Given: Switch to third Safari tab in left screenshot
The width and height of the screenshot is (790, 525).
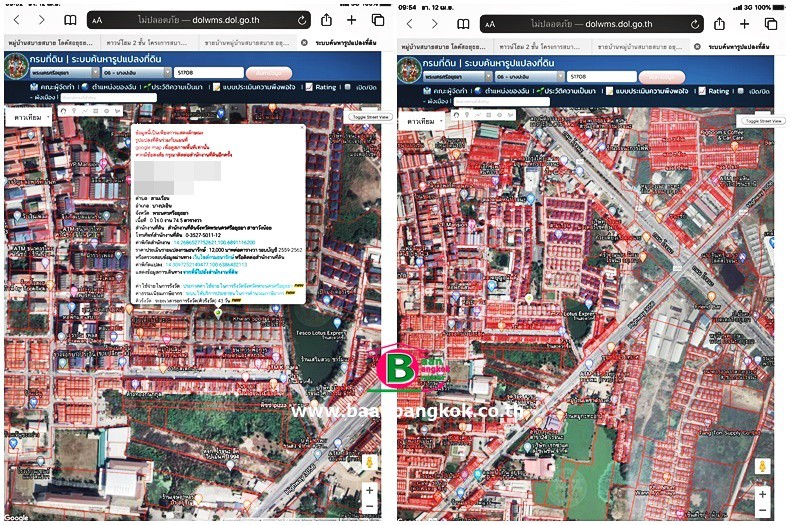Looking at the screenshot, I should 247,43.
